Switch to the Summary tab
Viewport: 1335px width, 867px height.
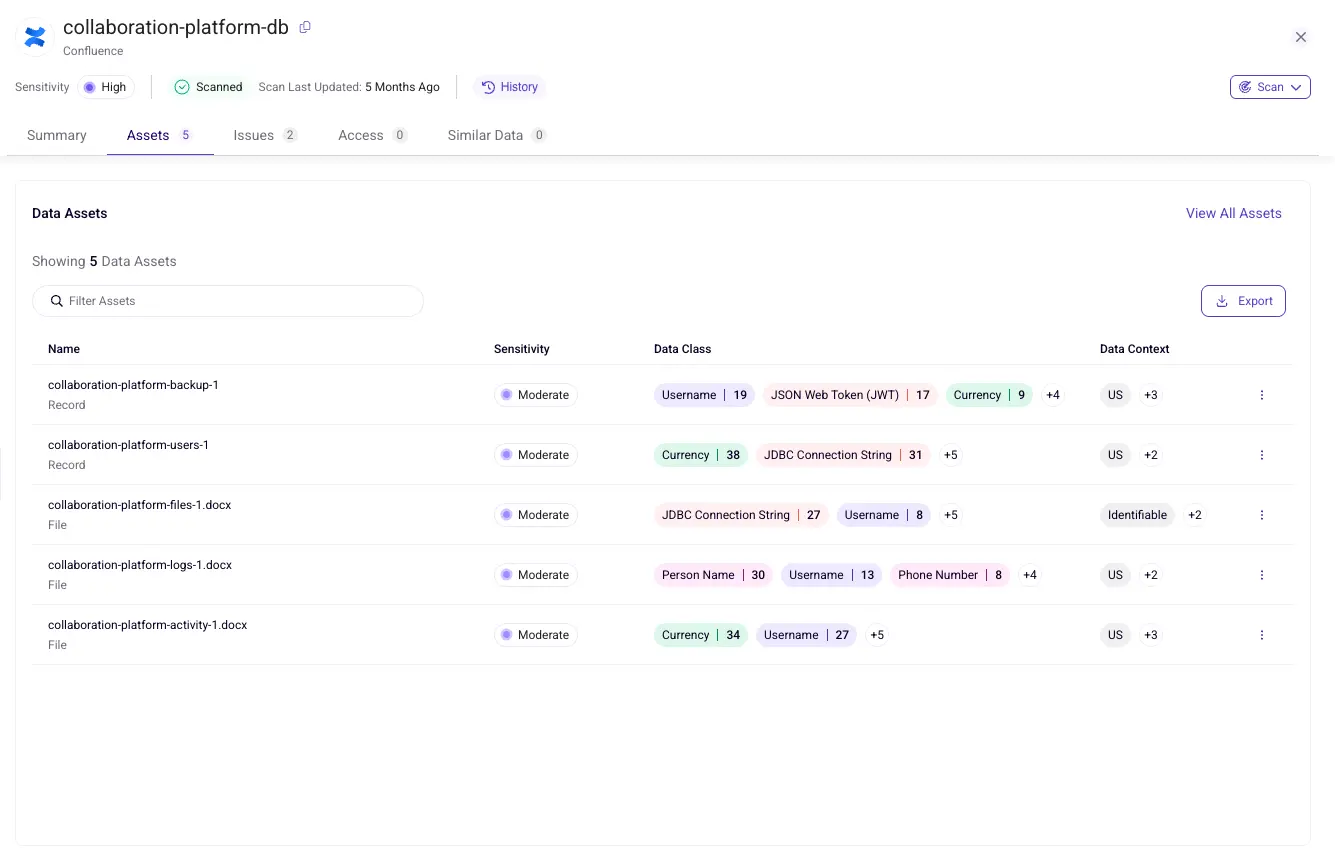point(56,135)
